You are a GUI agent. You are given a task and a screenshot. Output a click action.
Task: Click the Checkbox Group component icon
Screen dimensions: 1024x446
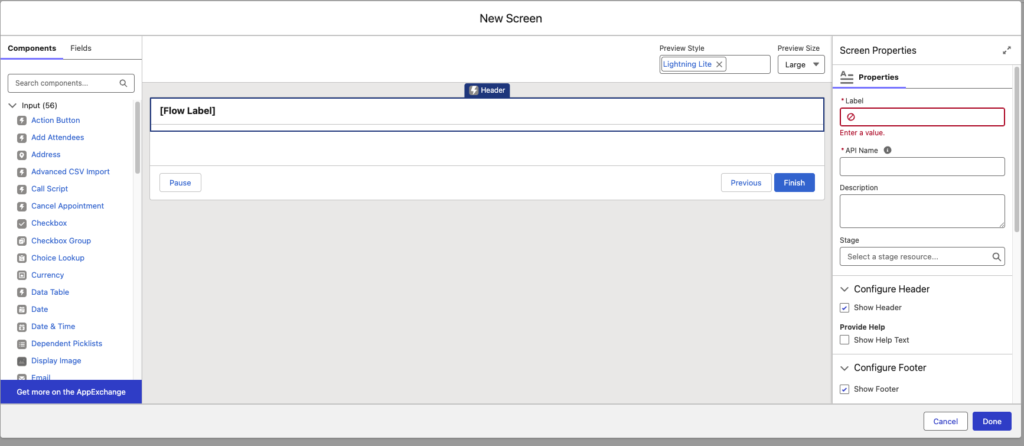click(x=22, y=241)
